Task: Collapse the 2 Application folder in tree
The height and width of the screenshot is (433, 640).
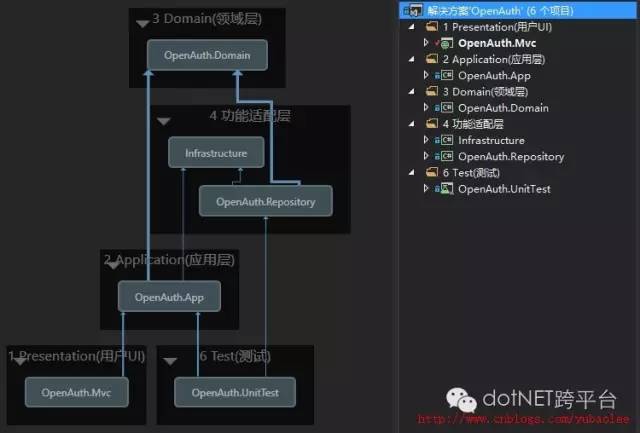Action: point(412,59)
